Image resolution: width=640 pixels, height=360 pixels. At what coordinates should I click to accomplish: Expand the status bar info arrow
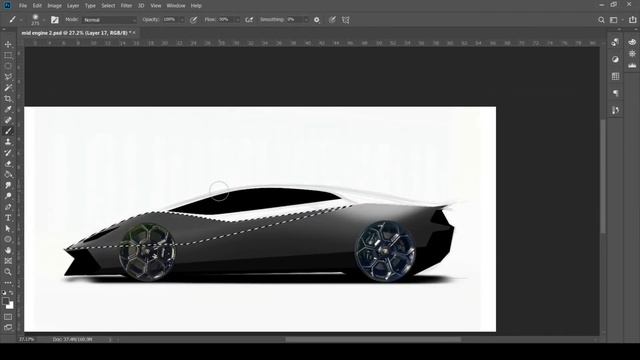coord(110,339)
